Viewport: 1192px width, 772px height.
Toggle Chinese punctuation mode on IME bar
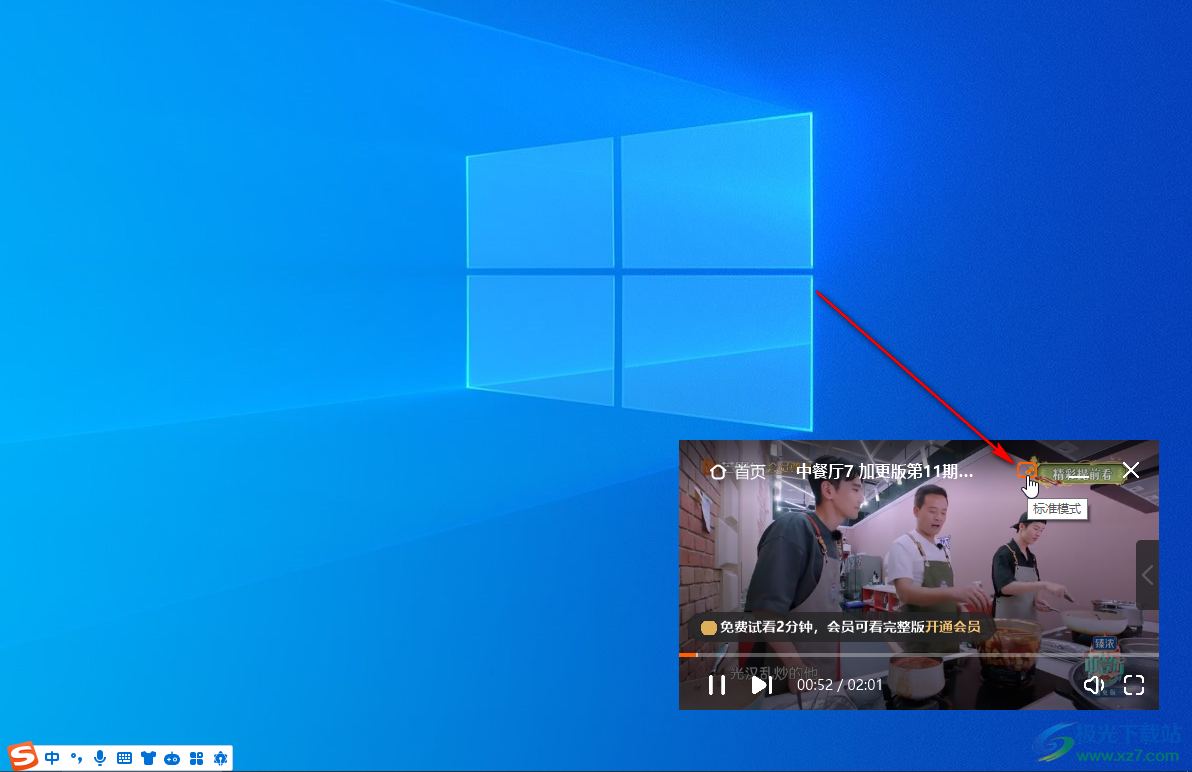click(x=76, y=758)
